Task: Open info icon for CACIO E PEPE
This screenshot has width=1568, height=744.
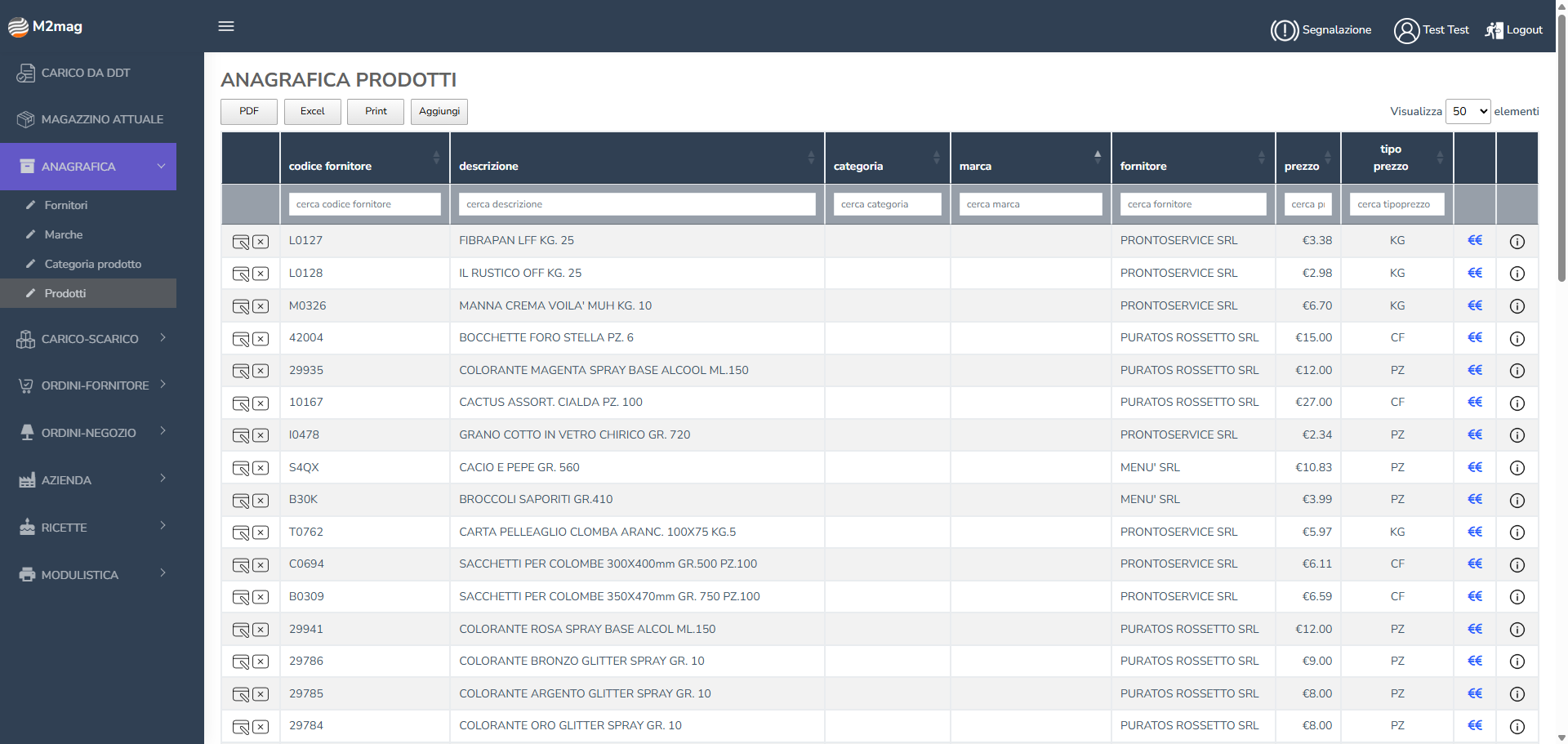Action: point(1517,468)
